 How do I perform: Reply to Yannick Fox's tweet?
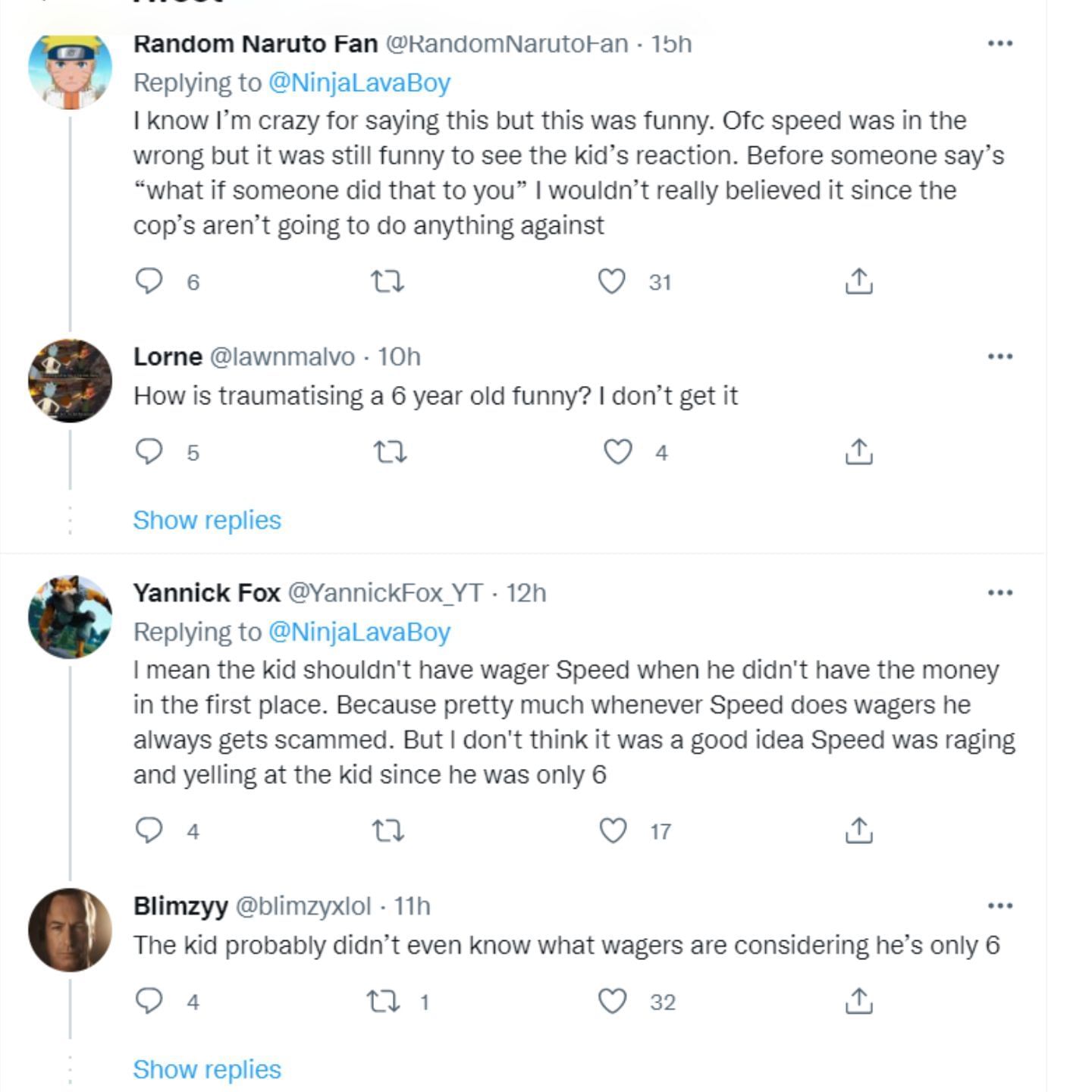pos(149,831)
